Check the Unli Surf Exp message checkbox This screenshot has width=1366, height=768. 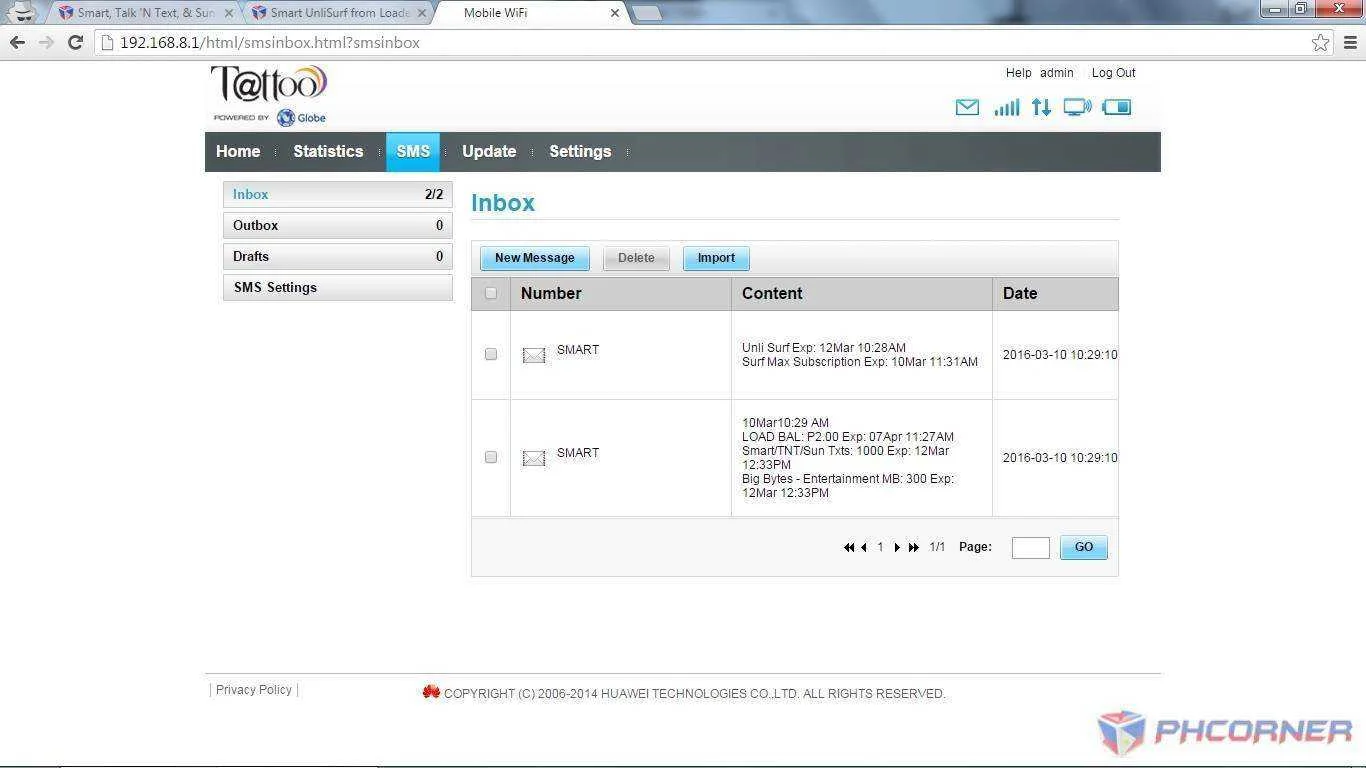click(x=490, y=354)
